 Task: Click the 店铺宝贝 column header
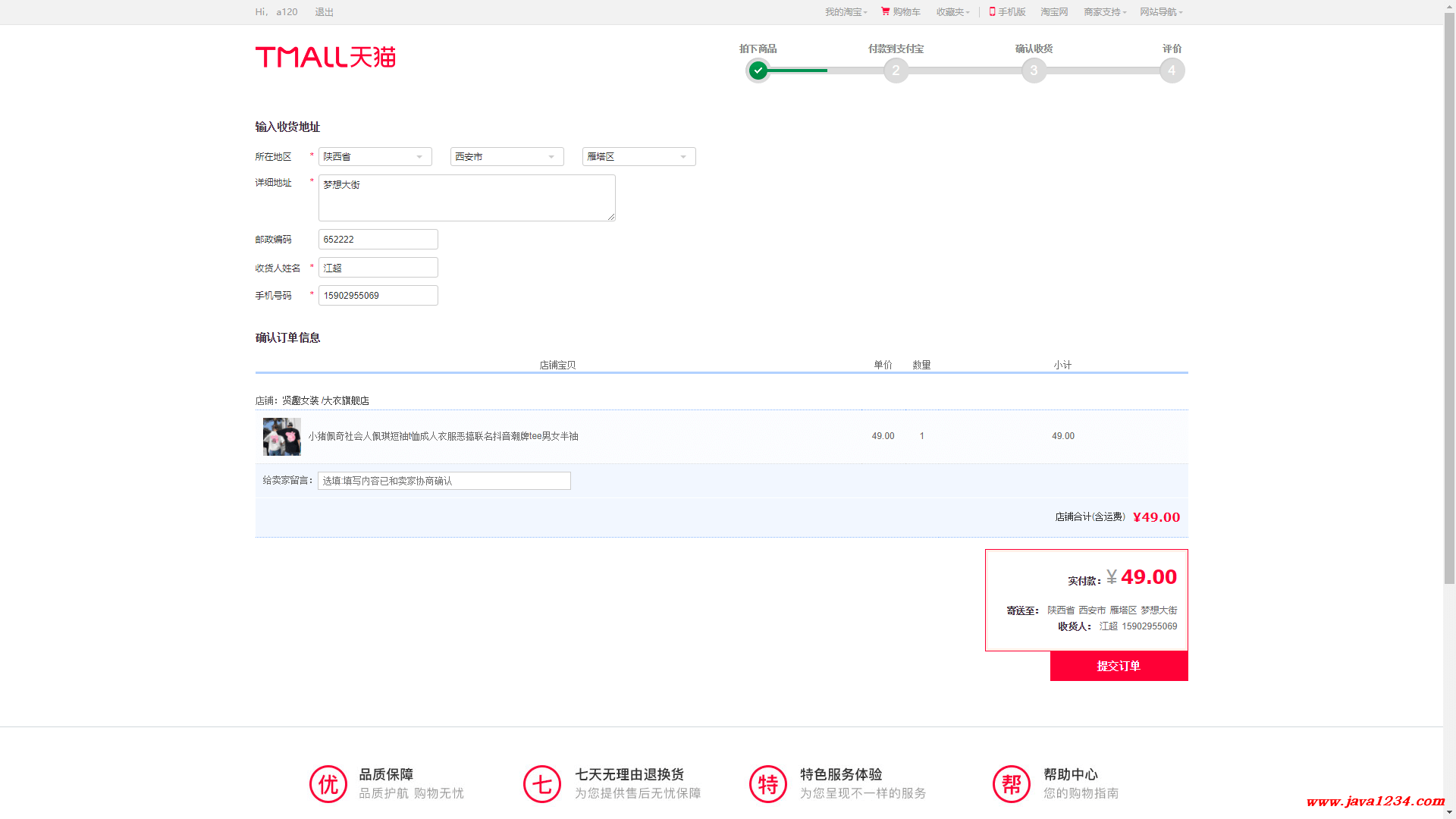click(x=557, y=365)
